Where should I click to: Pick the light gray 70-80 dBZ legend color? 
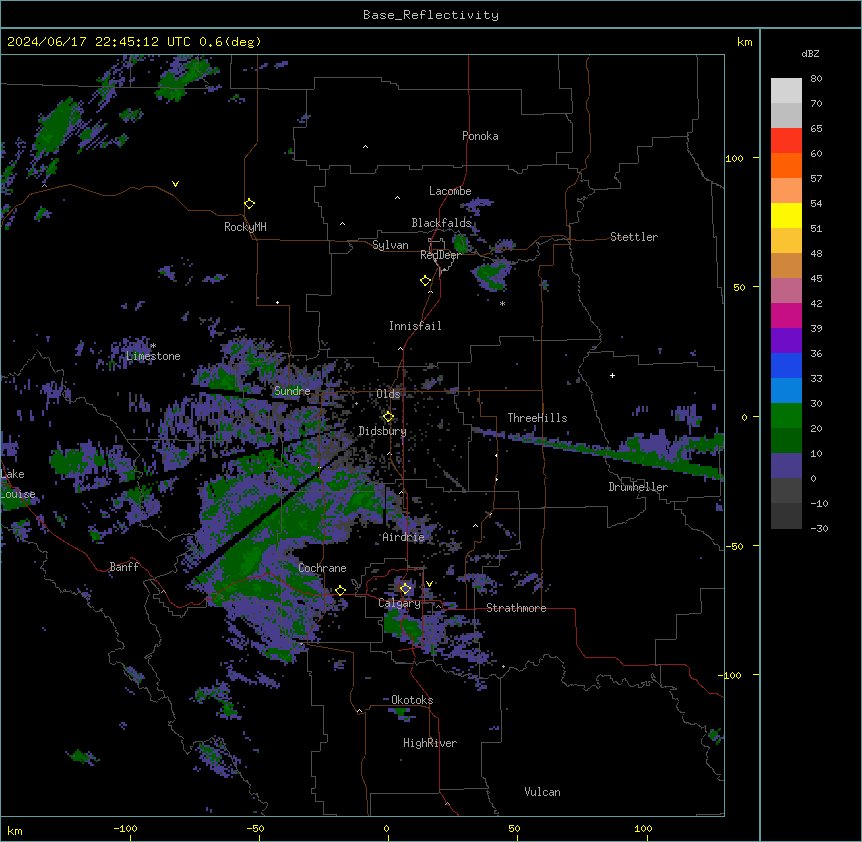786,91
